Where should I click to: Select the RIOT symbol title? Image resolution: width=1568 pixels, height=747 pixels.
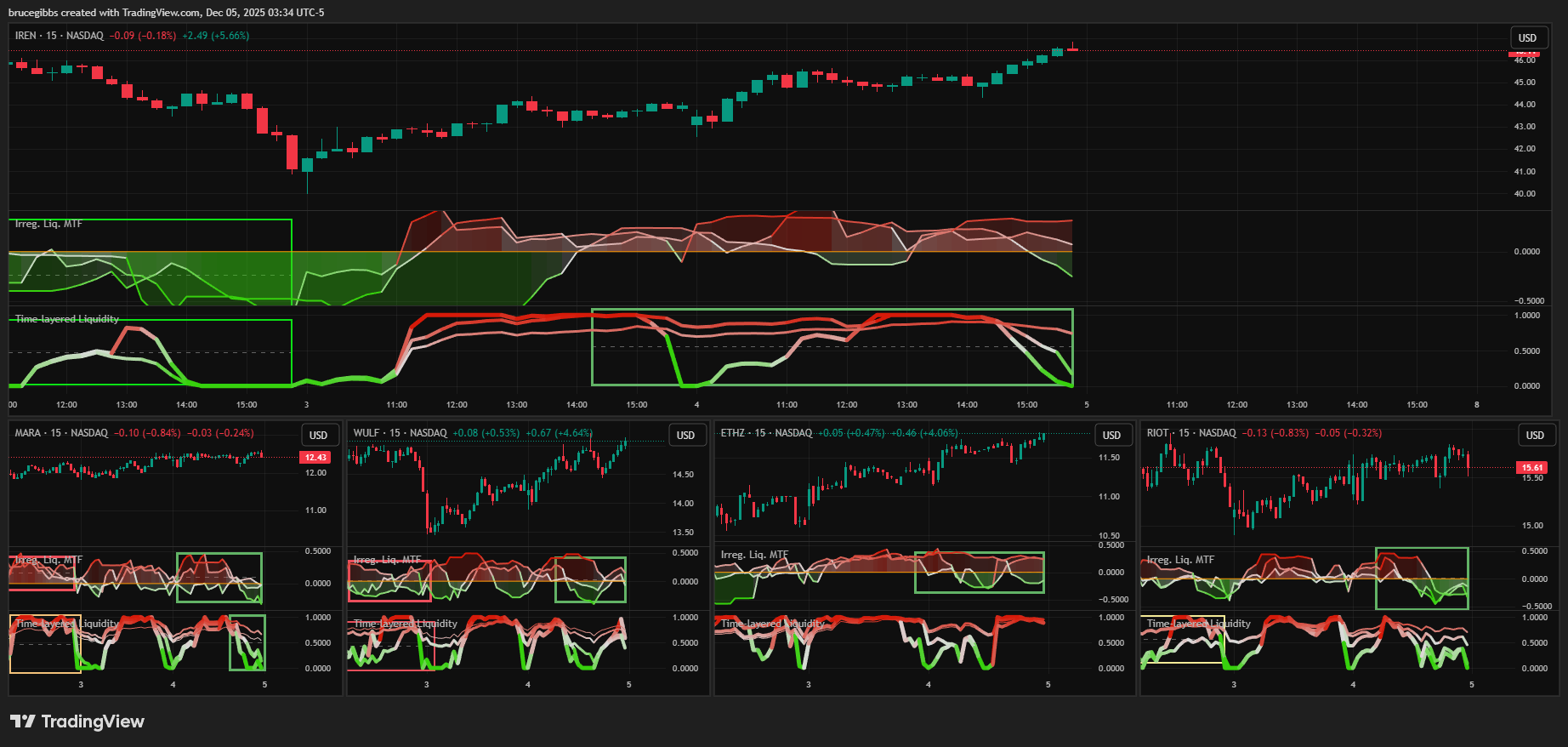pos(1157,433)
